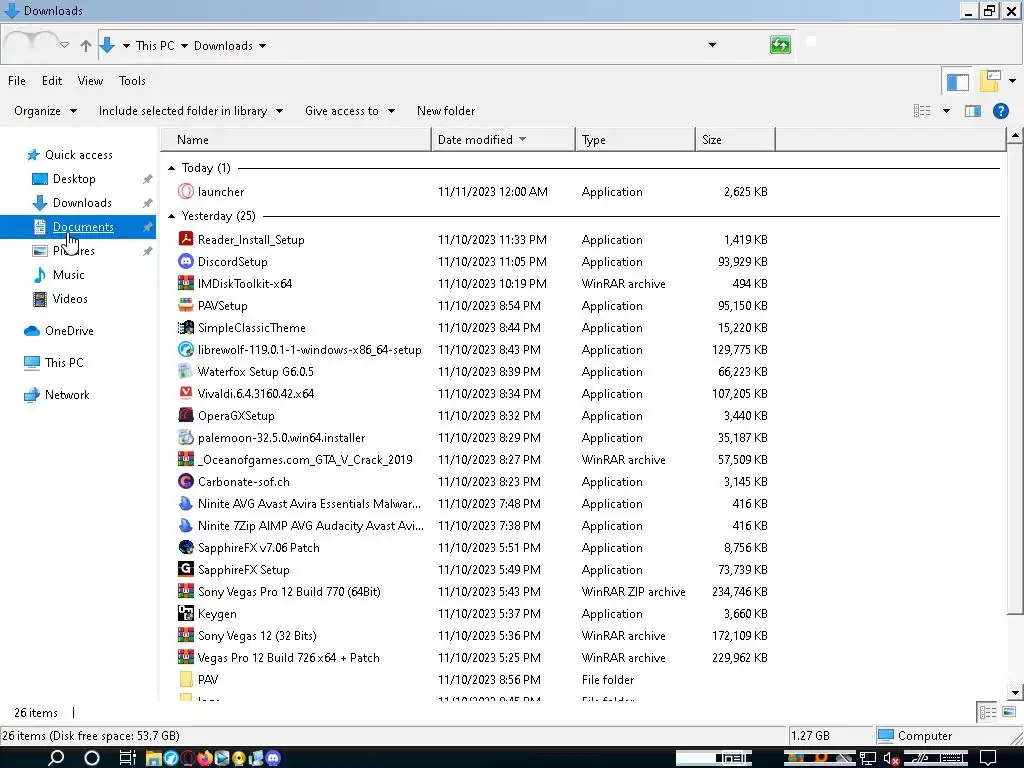Select the PAV folder icon
This screenshot has width=1024, height=768.
(186, 679)
